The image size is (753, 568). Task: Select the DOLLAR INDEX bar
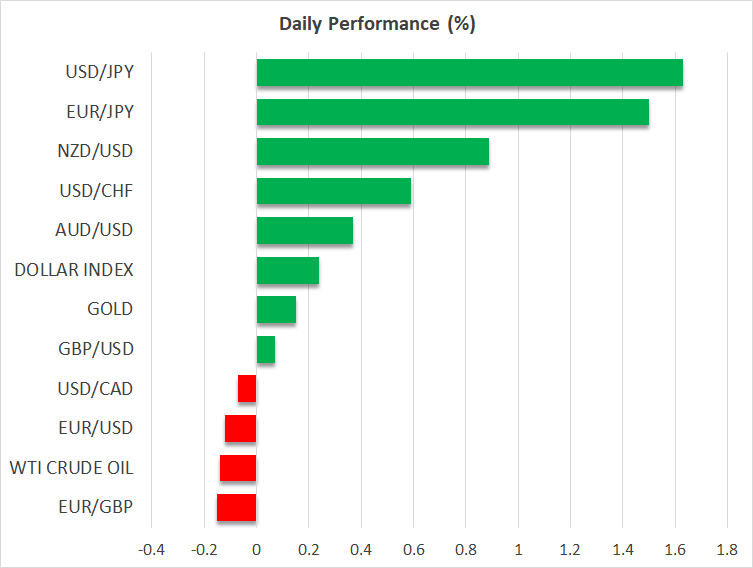287,270
